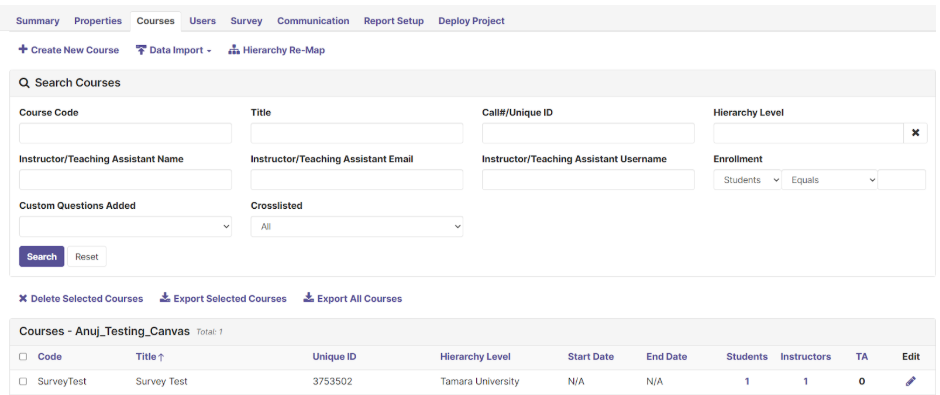Click the Hierarchy Re-Map tree icon
The height and width of the screenshot is (395, 940).
click(234, 50)
